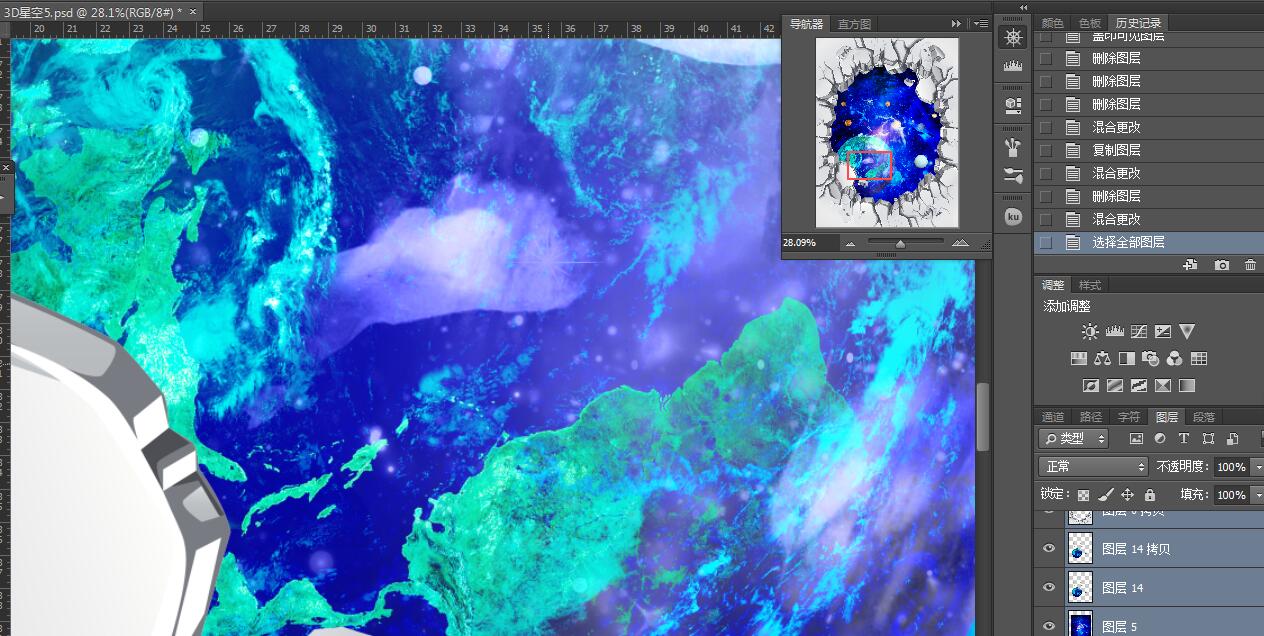Hide the 图层 14 拷贝 layer
The height and width of the screenshot is (636, 1264).
[x=1049, y=549]
